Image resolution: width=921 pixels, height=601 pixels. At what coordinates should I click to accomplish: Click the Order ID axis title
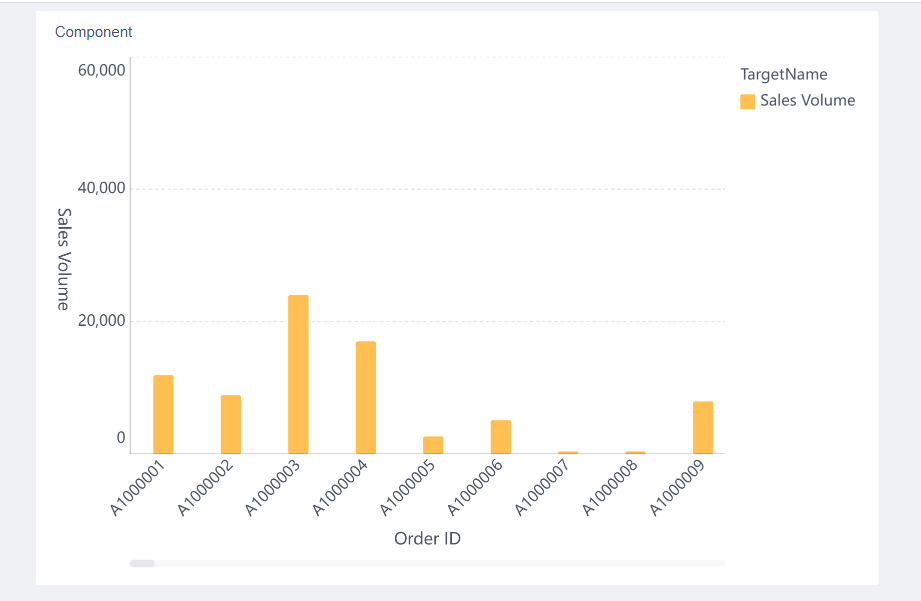point(428,538)
